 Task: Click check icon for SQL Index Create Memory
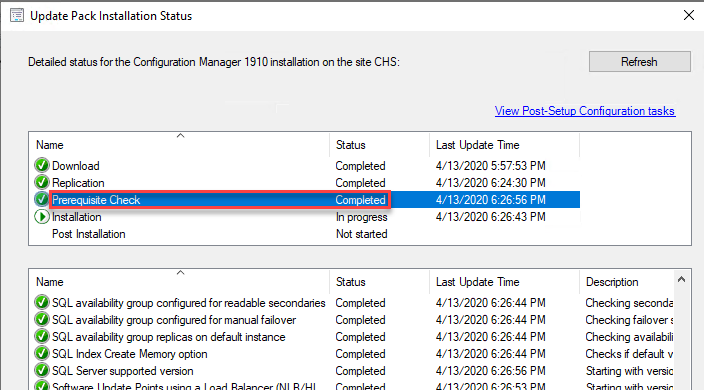point(42,354)
